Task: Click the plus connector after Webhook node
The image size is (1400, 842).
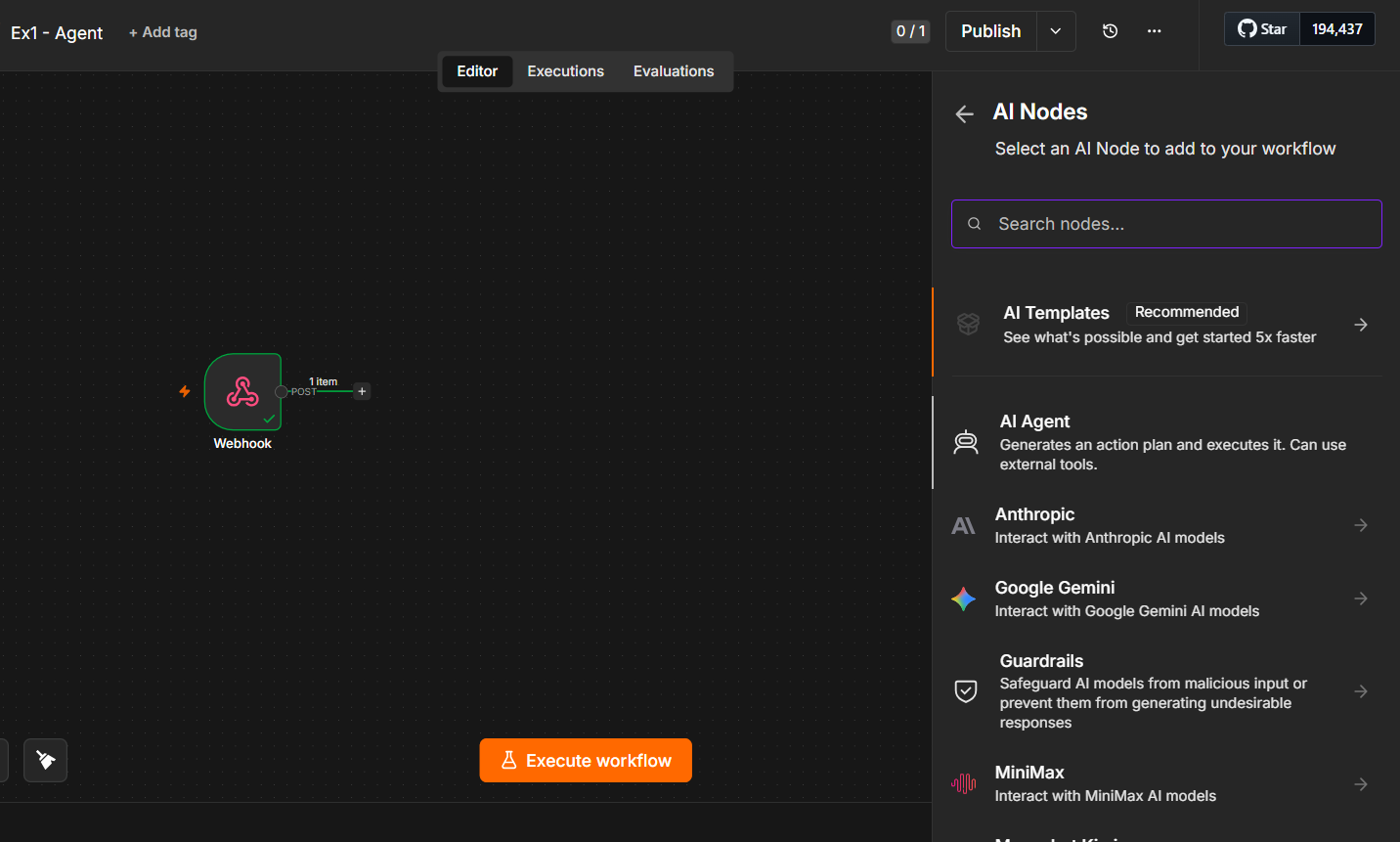Action: coord(362,391)
